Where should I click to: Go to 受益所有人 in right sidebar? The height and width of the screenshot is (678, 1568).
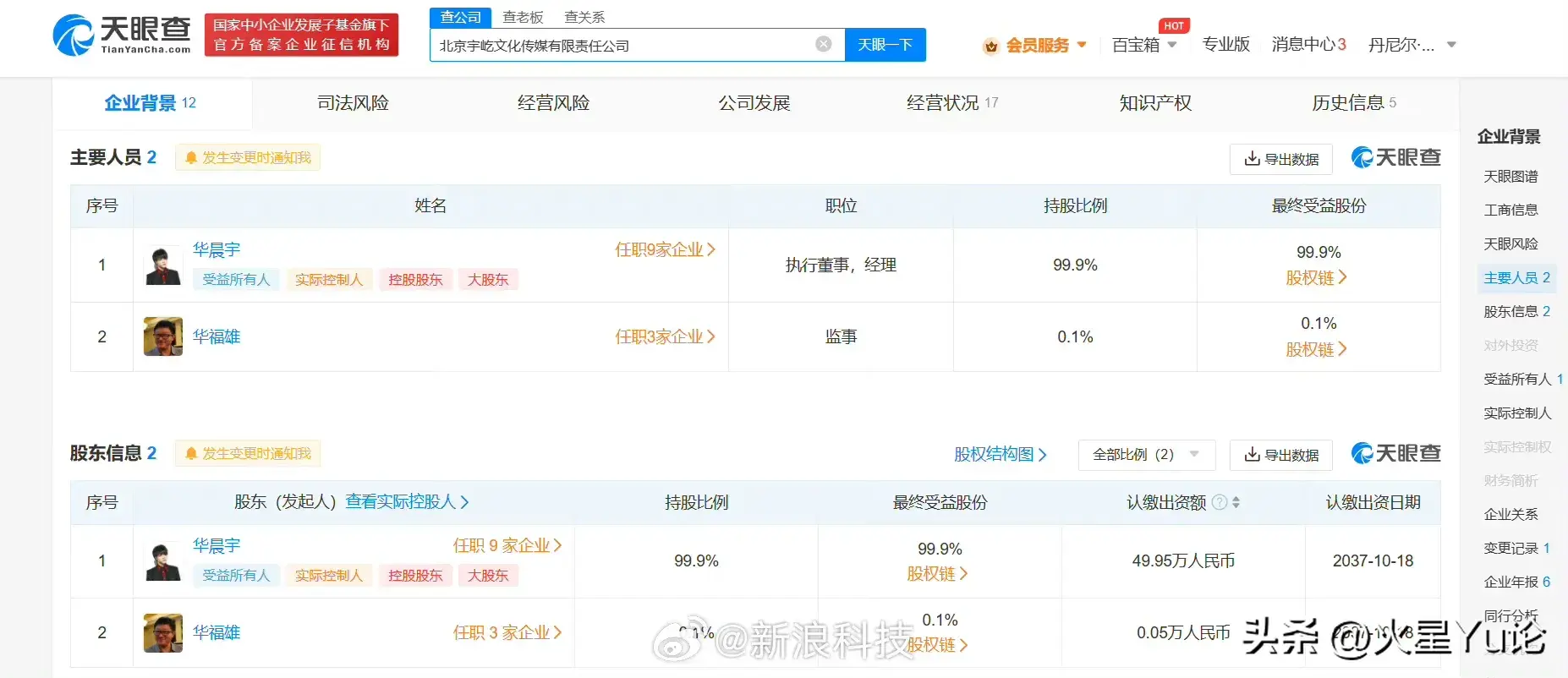click(1522, 380)
